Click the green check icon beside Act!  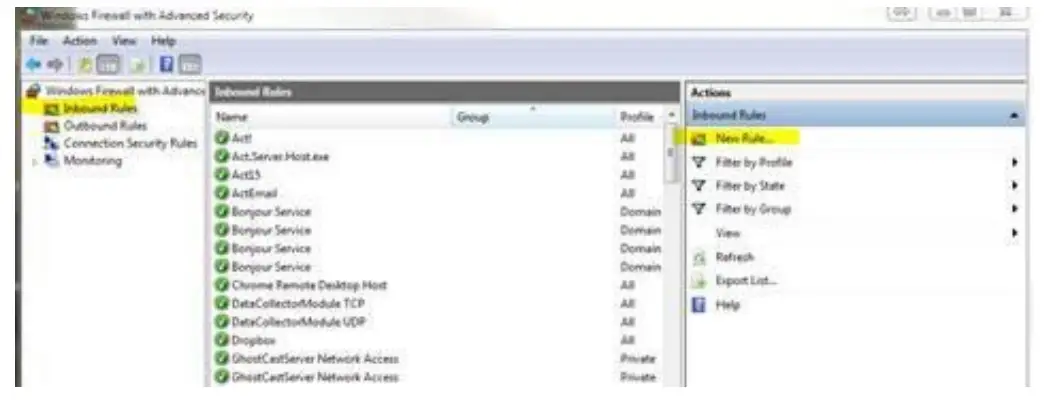222,138
